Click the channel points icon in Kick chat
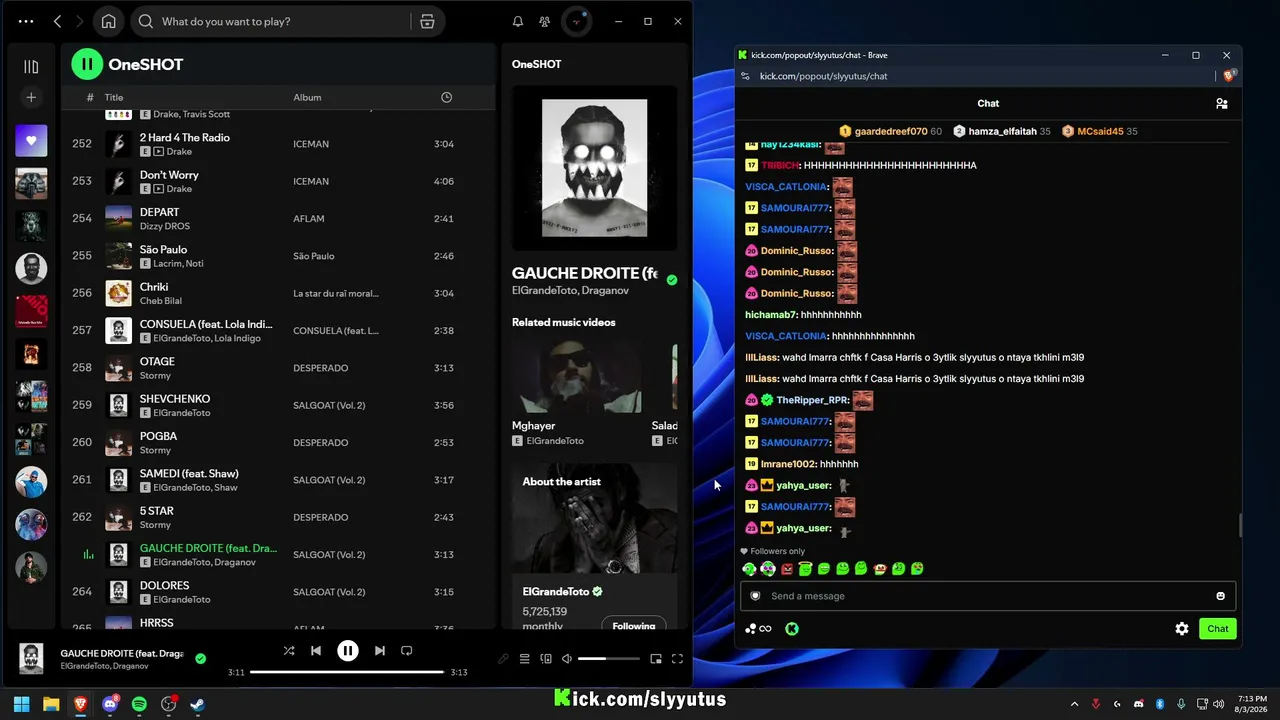 pyautogui.click(x=759, y=629)
